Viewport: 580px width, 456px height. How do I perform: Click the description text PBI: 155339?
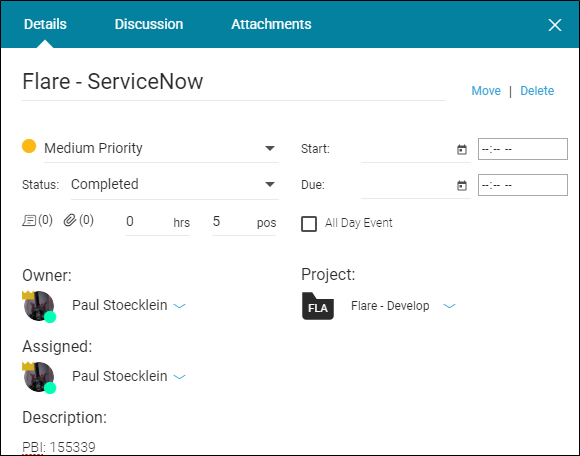point(59,447)
